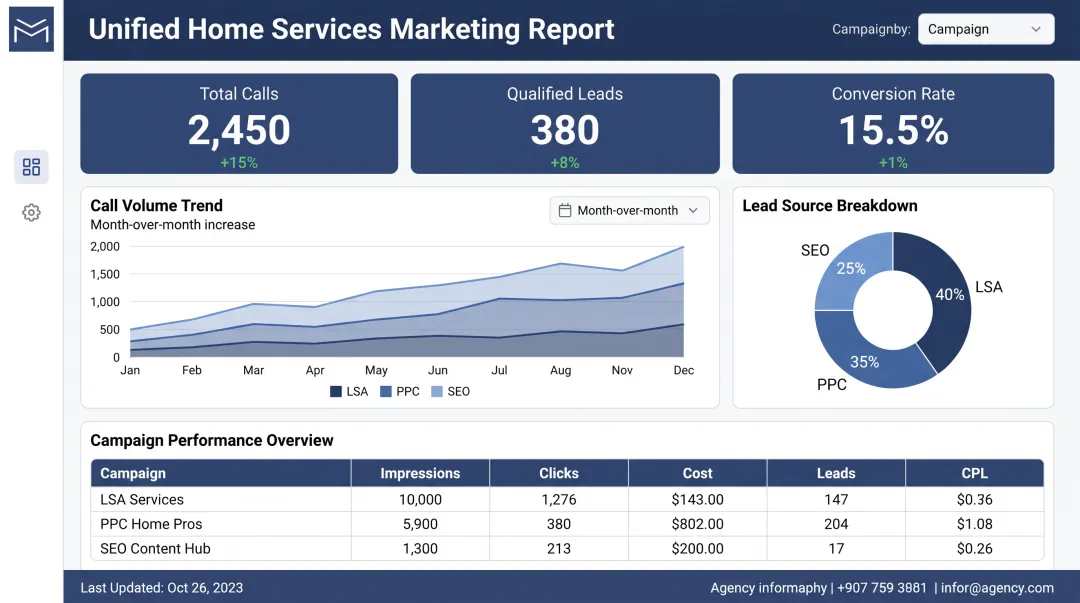The image size is (1080, 603).
Task: Click the Lead Source Breakdown title
Action: [x=830, y=205]
